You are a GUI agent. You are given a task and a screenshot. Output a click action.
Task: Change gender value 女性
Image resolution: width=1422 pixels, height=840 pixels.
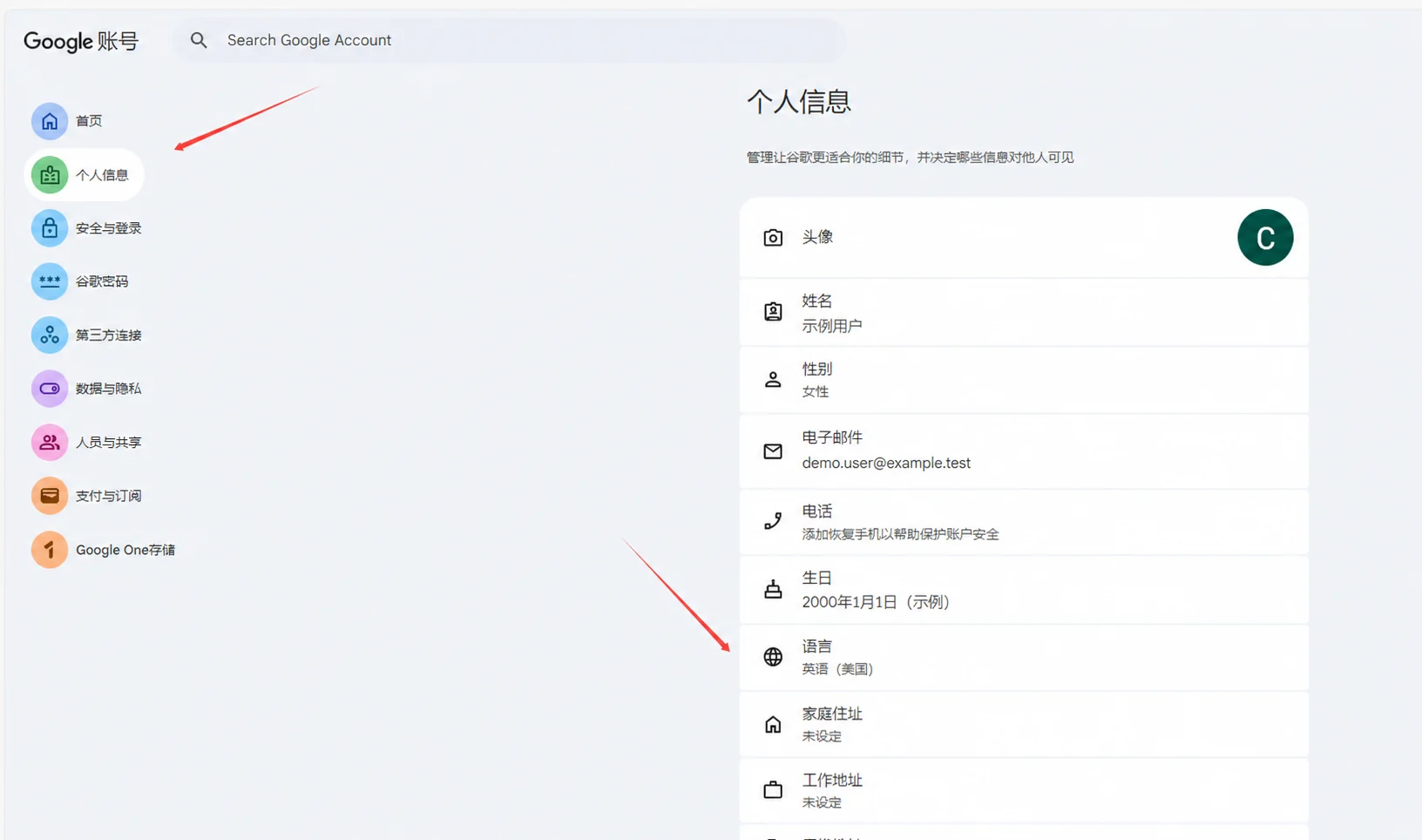[816, 392]
